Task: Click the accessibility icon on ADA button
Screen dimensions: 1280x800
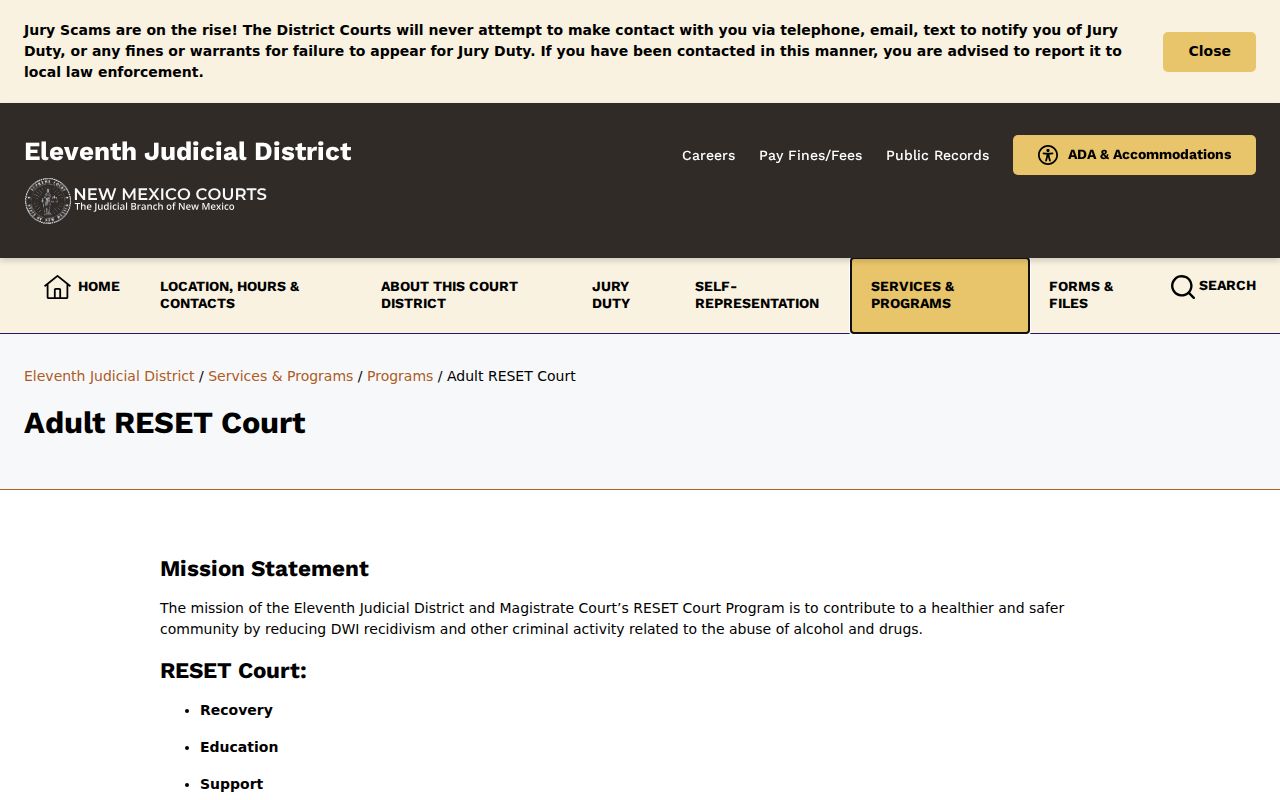Action: (x=1048, y=155)
